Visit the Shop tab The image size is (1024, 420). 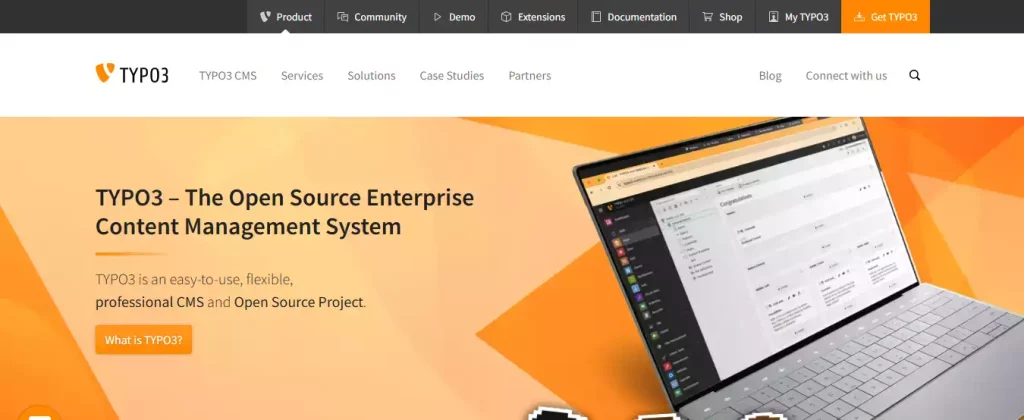coord(722,17)
